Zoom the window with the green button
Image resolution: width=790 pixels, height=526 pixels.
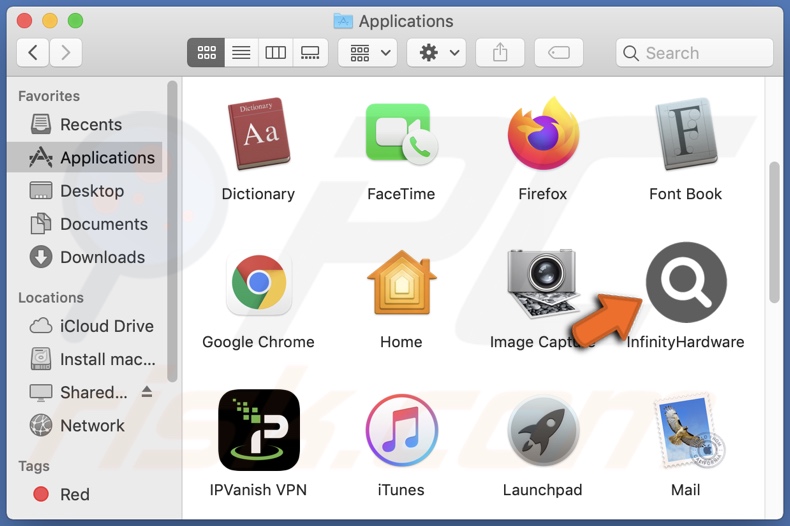76,21
